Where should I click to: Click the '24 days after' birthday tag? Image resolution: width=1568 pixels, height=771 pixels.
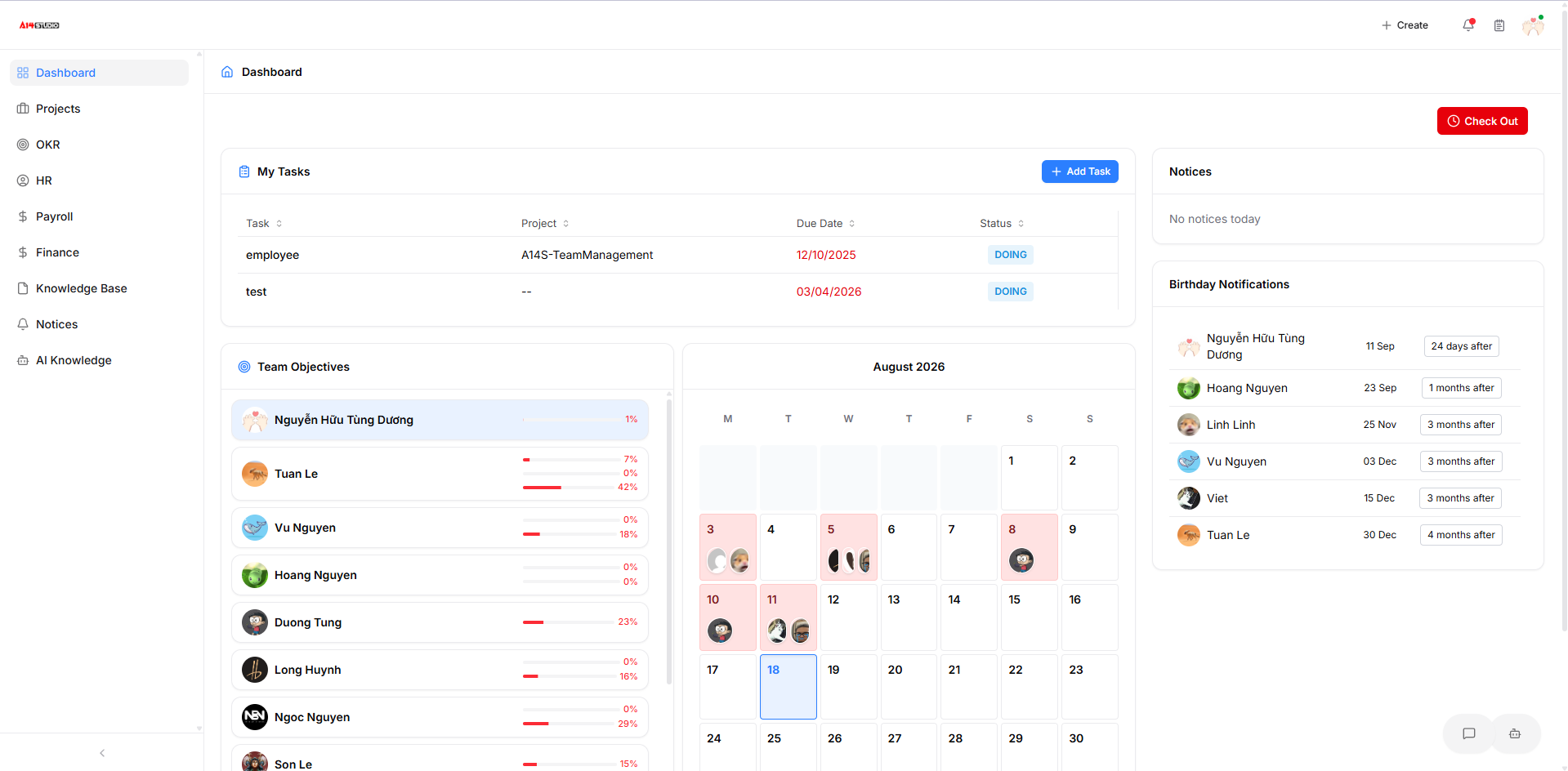1461,346
